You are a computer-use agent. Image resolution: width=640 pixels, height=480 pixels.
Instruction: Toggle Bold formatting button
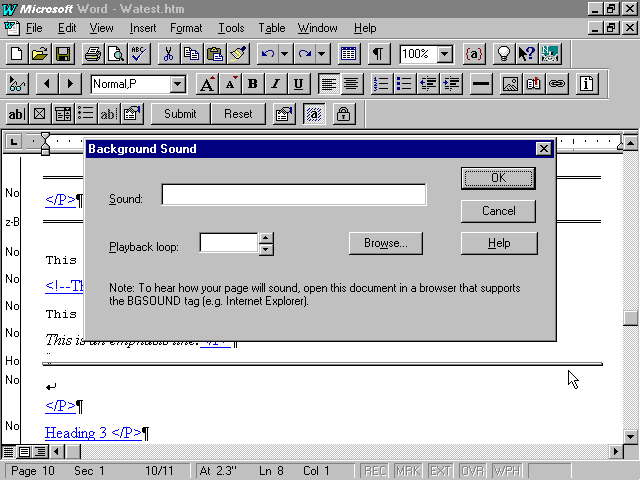click(x=252, y=84)
